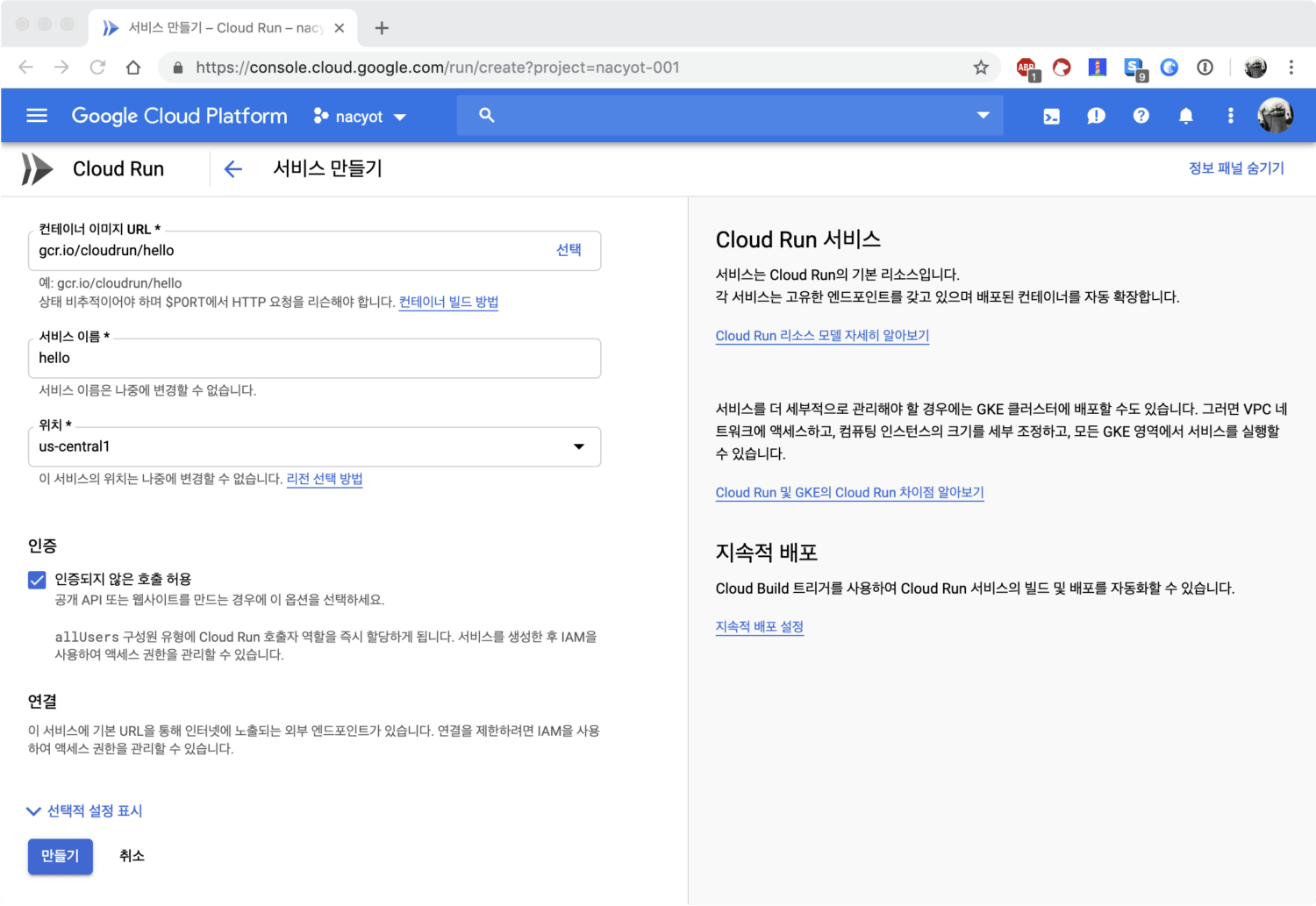Open the 지속적 배포 설정 link

click(759, 626)
